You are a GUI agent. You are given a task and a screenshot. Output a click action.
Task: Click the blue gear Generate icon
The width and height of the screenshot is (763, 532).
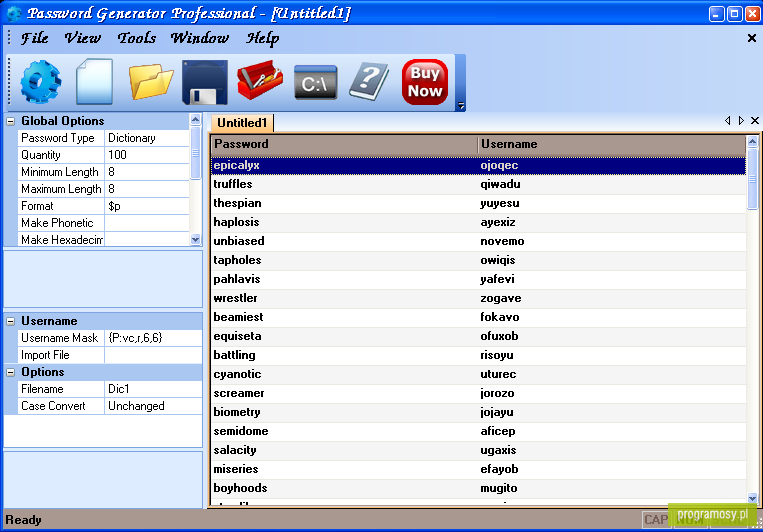click(41, 82)
